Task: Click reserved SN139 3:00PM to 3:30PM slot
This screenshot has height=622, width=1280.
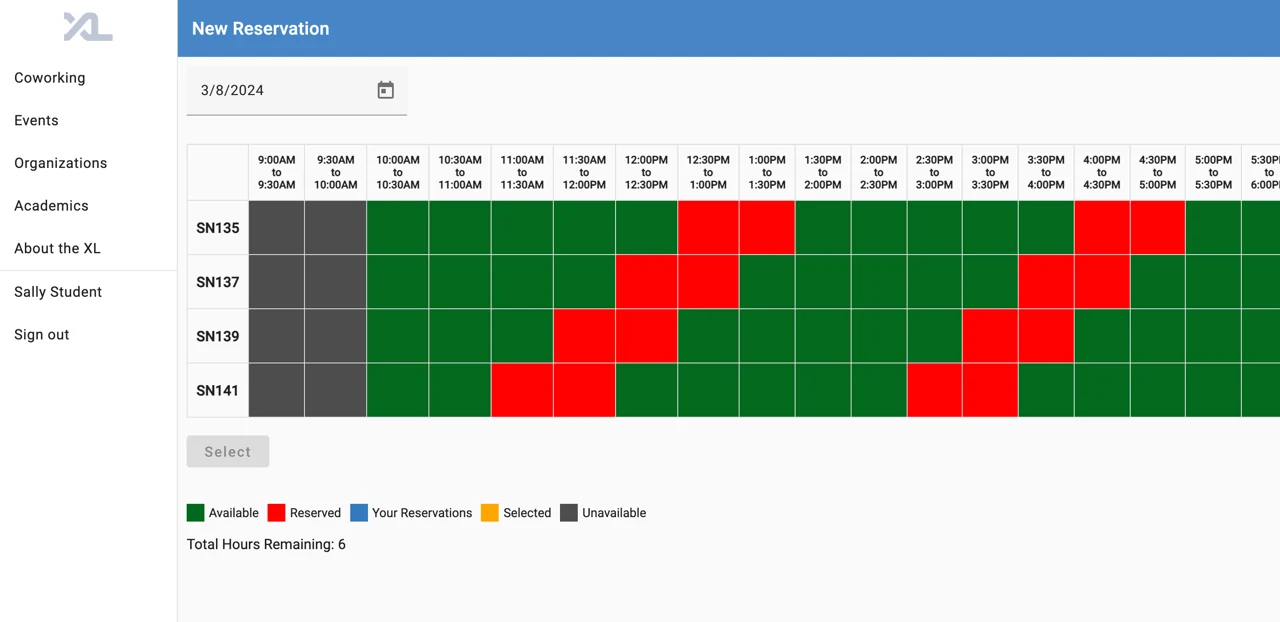Action: pyautogui.click(x=990, y=336)
